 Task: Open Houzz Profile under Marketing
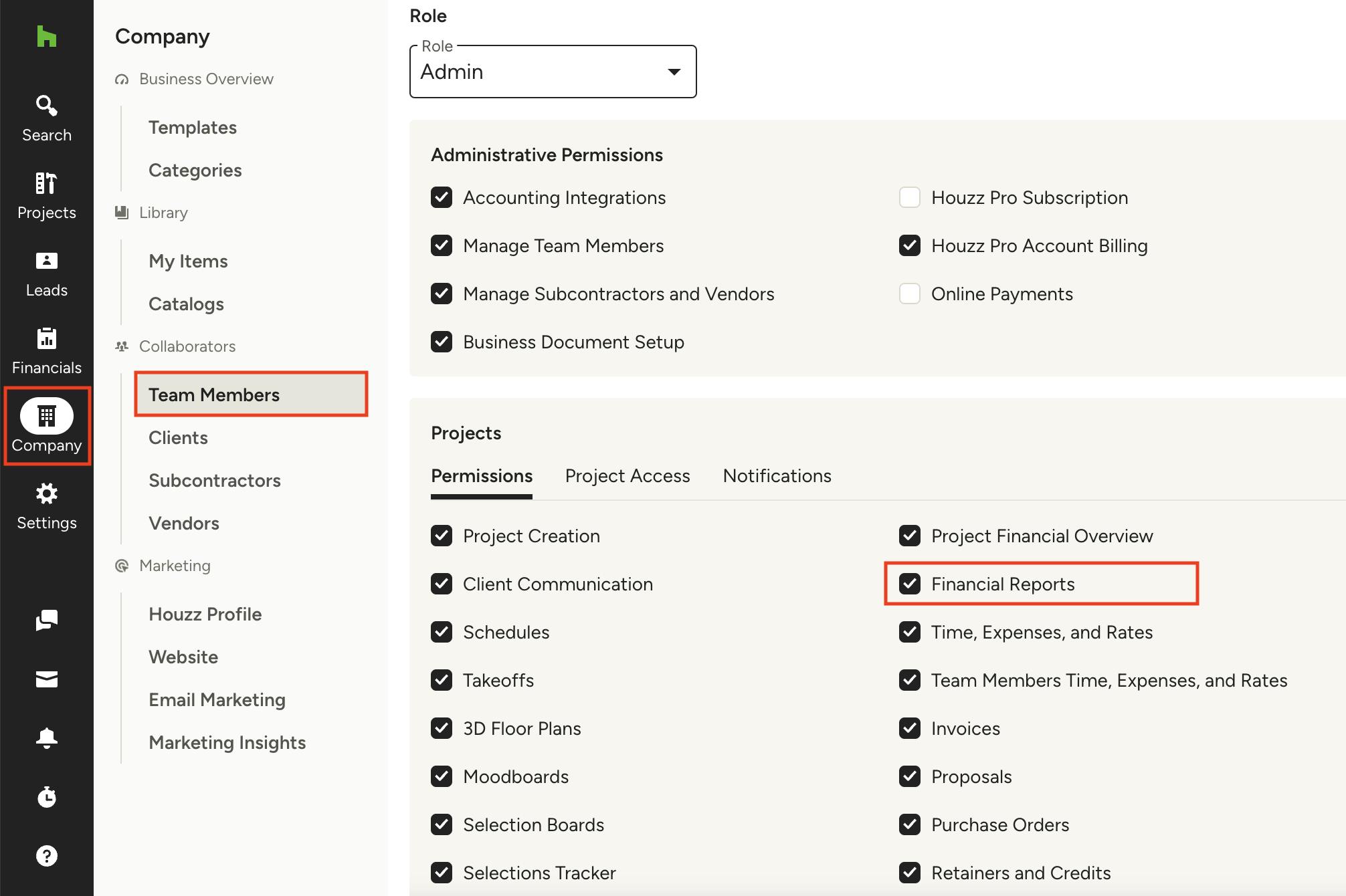click(x=205, y=614)
